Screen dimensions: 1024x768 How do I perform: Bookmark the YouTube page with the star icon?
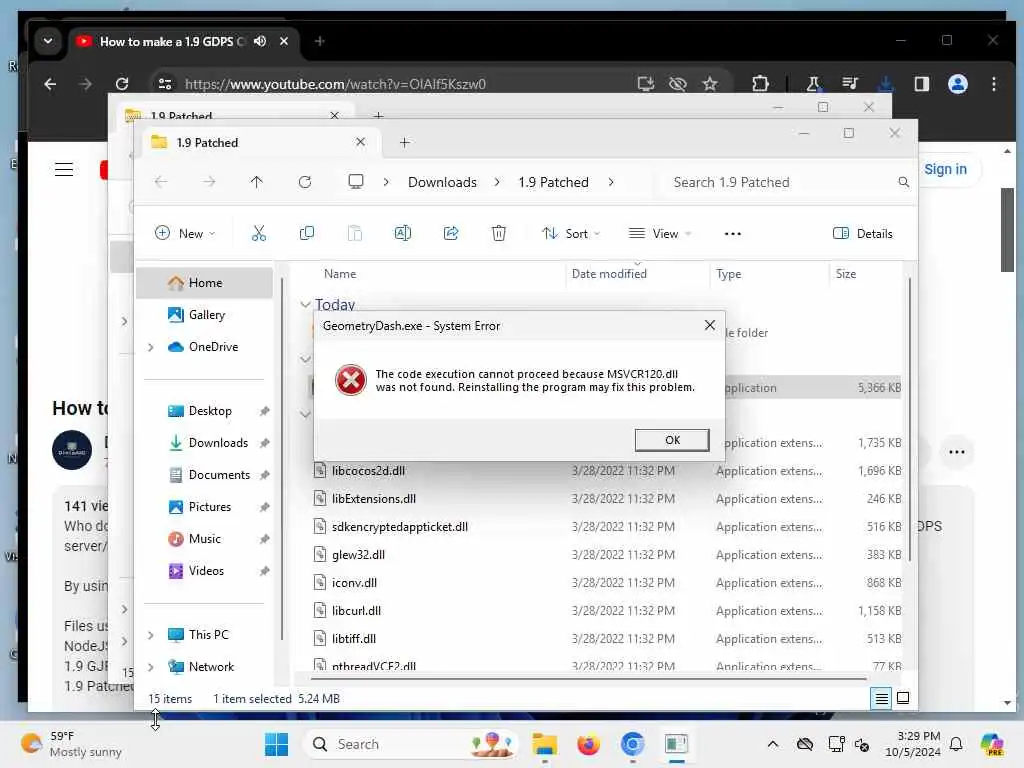[710, 84]
